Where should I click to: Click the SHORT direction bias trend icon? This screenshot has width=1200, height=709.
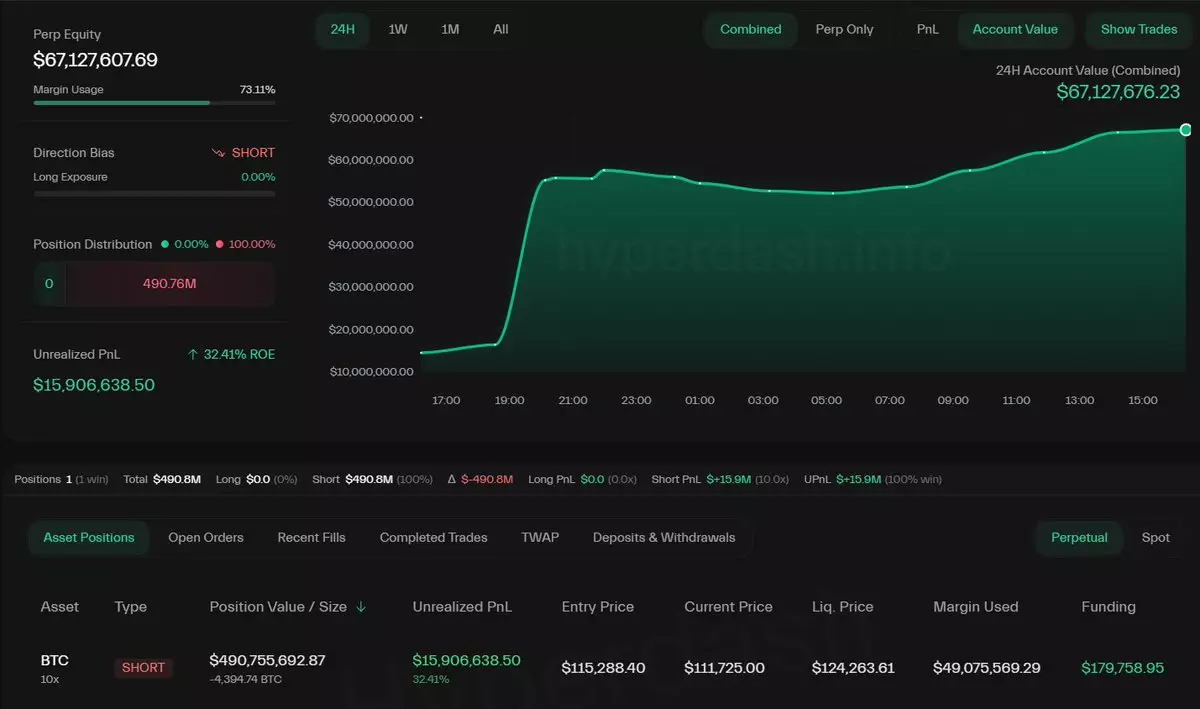click(218, 153)
